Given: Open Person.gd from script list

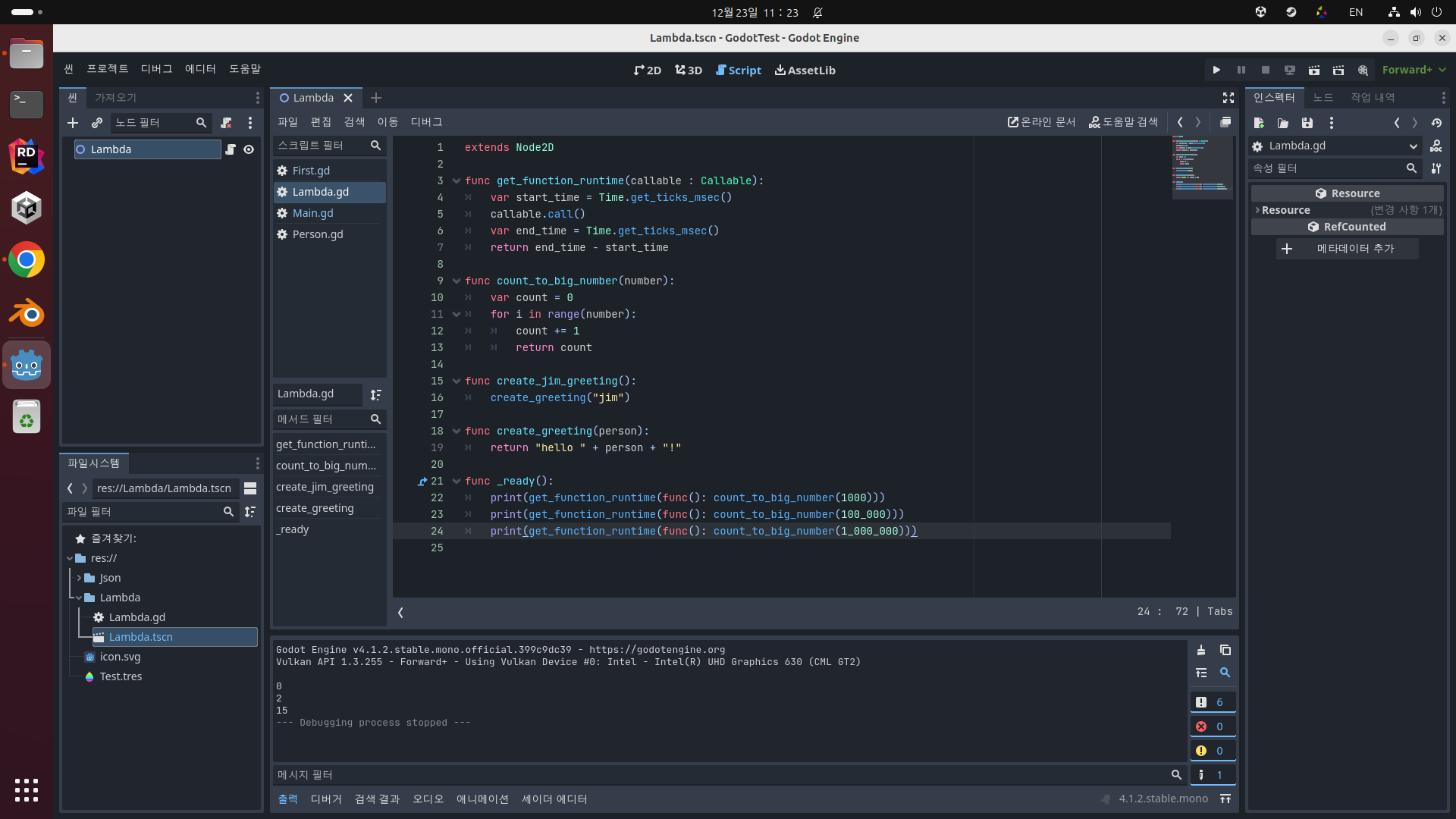Looking at the screenshot, I should 329,234.
